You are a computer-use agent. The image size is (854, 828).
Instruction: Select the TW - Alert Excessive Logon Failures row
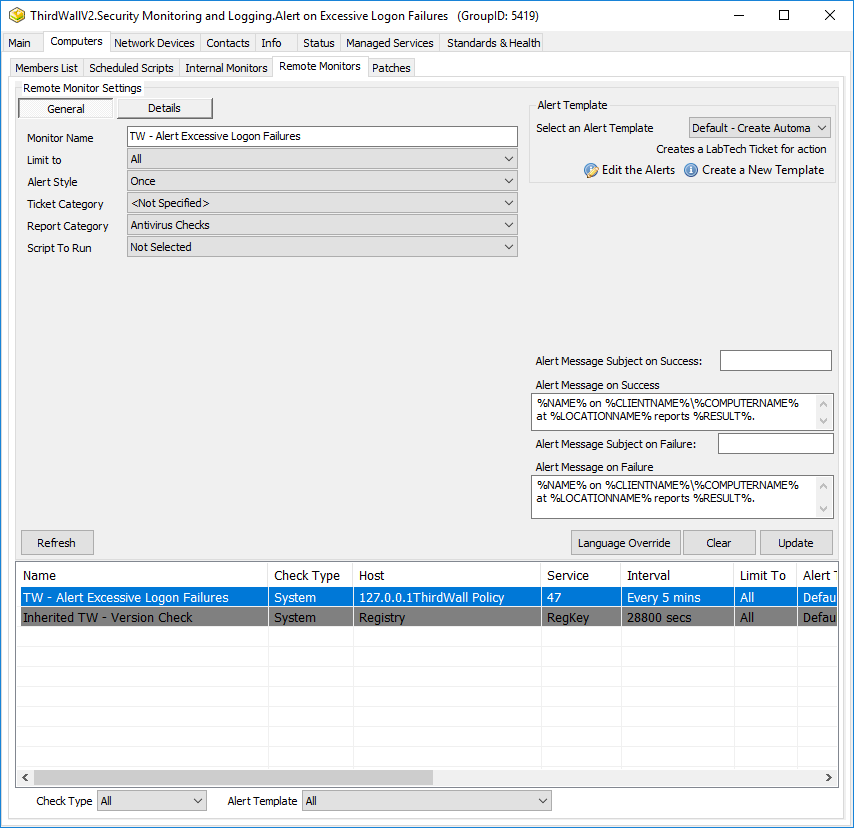[x=429, y=597]
